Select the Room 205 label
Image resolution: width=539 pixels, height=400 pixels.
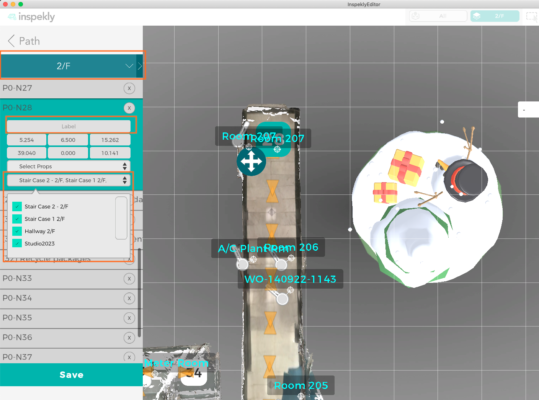pos(301,386)
